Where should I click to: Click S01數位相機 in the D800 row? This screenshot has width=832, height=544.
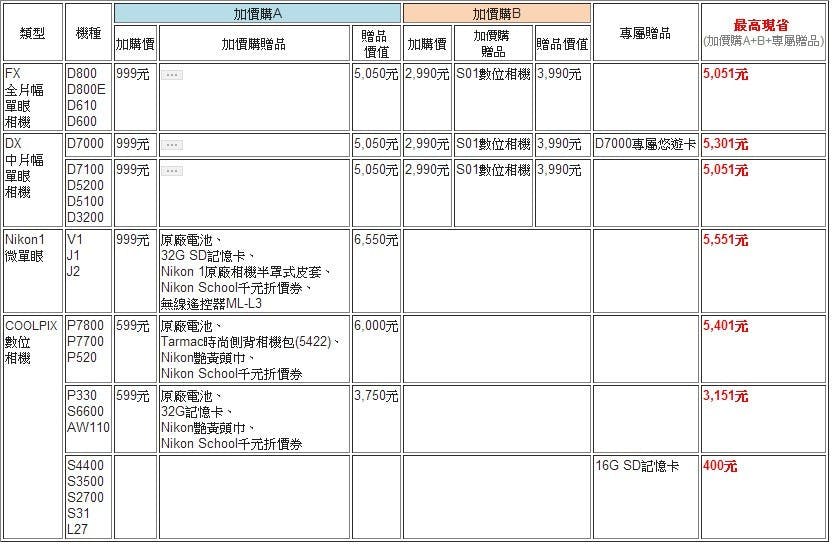(493, 74)
